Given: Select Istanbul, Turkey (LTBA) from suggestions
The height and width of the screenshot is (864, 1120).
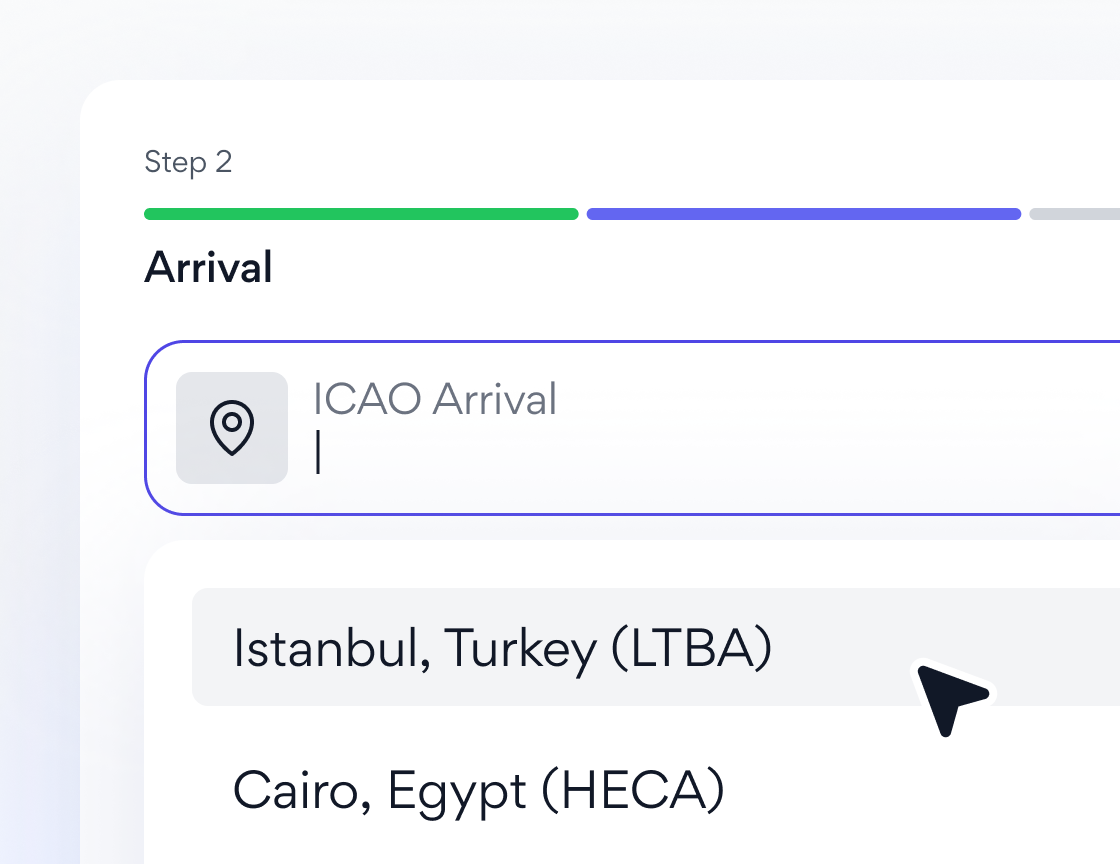Looking at the screenshot, I should point(502,648).
